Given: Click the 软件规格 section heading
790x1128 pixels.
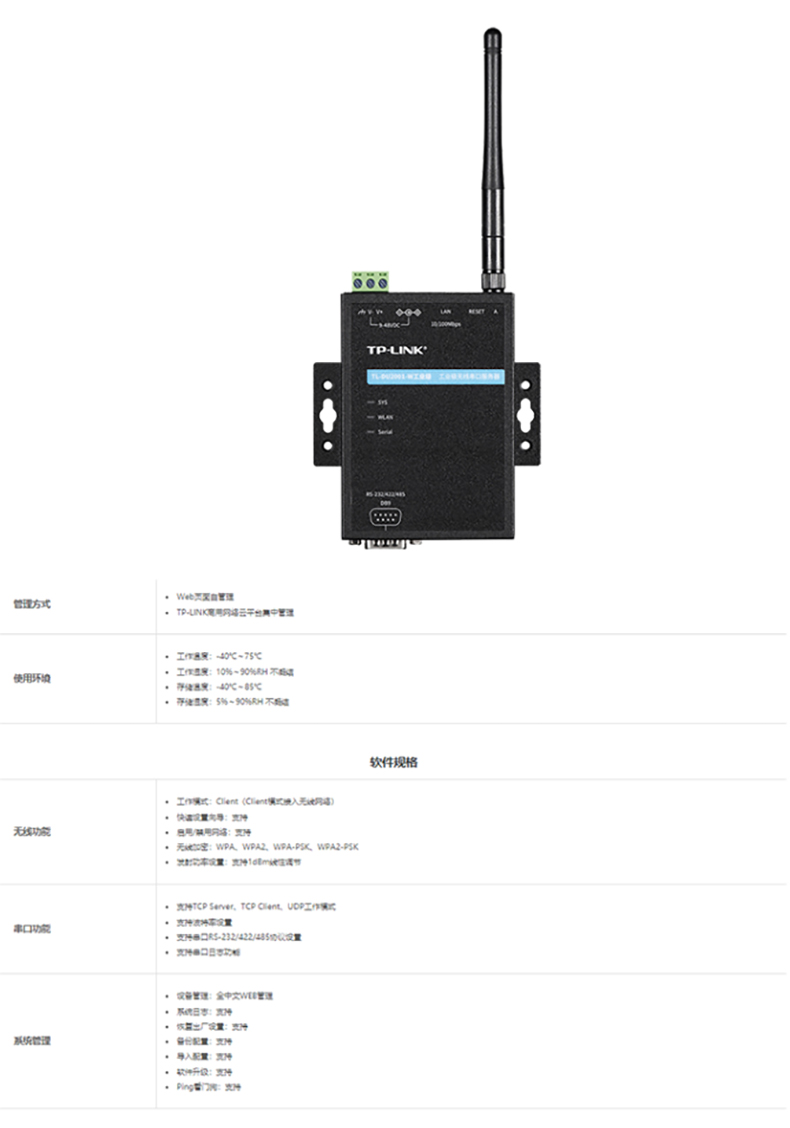Looking at the screenshot, I should click(x=394, y=762).
